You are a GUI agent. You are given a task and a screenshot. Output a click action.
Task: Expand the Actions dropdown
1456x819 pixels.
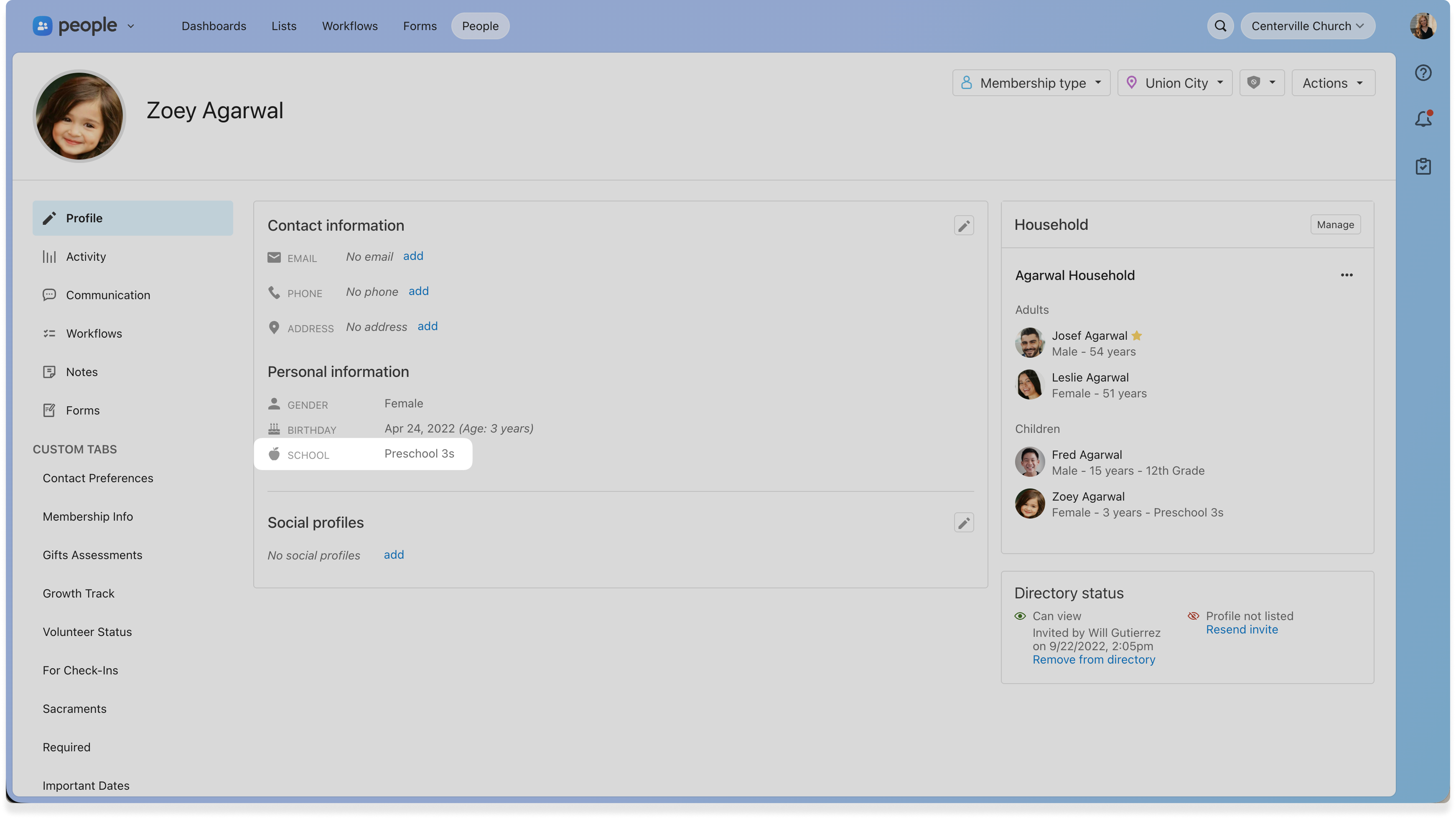click(1333, 83)
